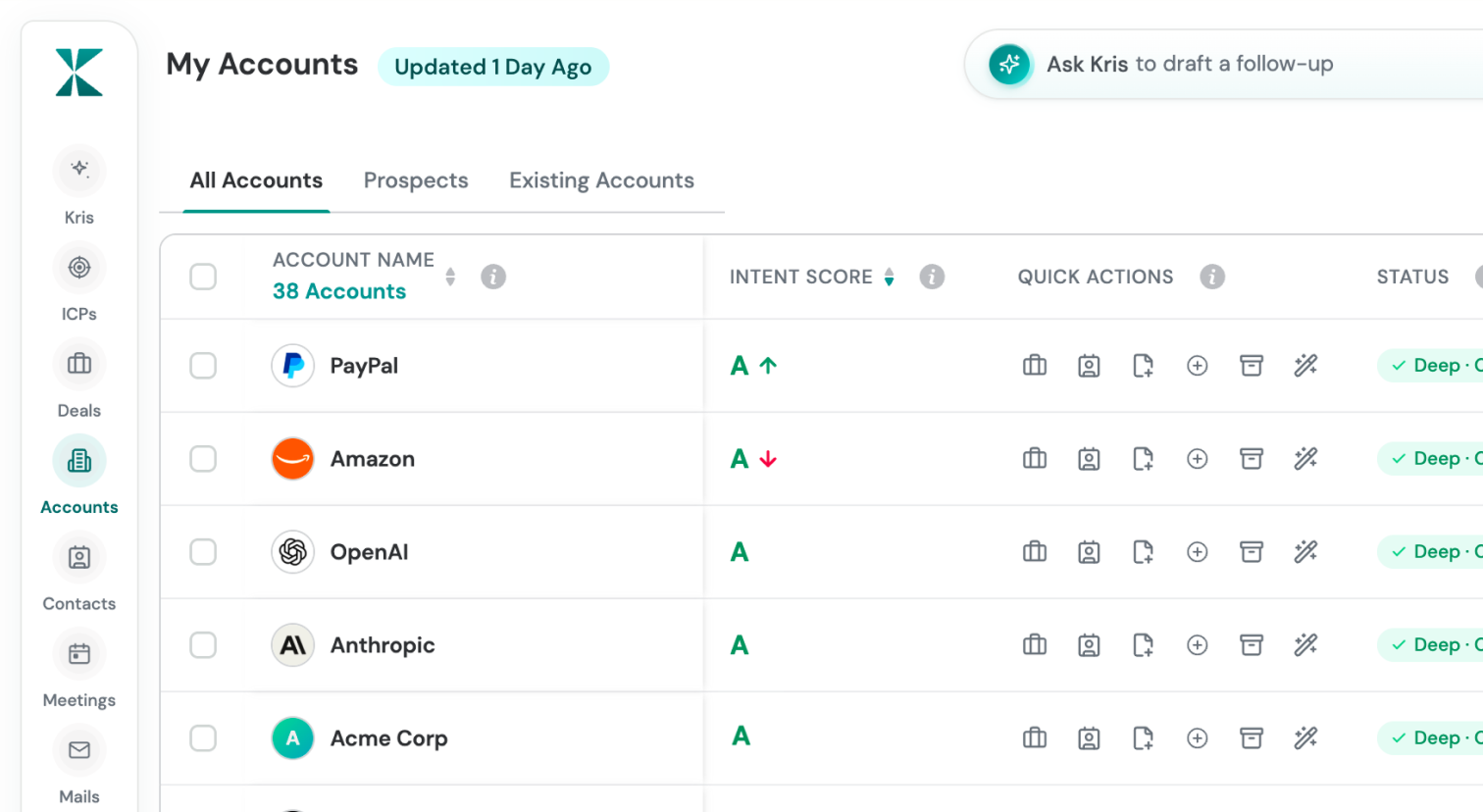Show info for Intent Score column
Image resolution: width=1483 pixels, height=812 pixels.
tap(932, 277)
